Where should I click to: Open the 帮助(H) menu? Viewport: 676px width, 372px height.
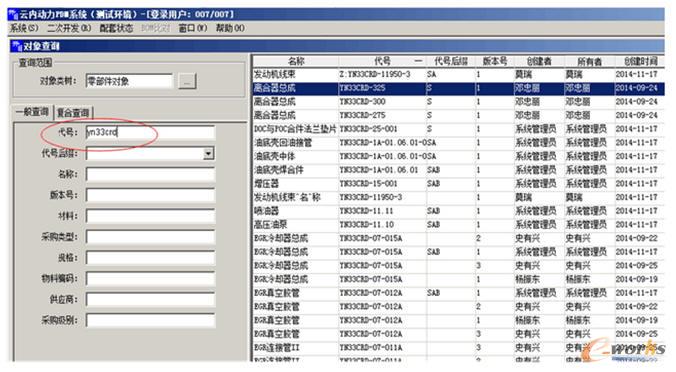(230, 28)
